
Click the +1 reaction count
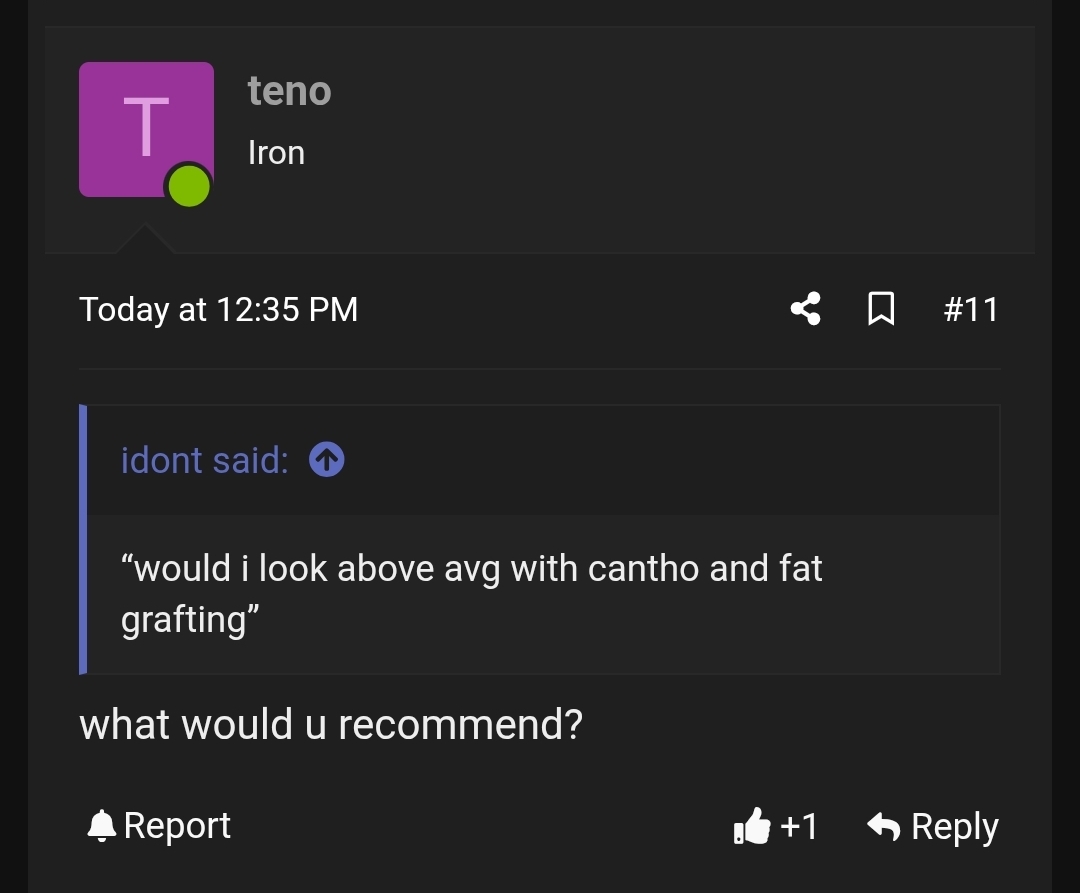coord(797,826)
